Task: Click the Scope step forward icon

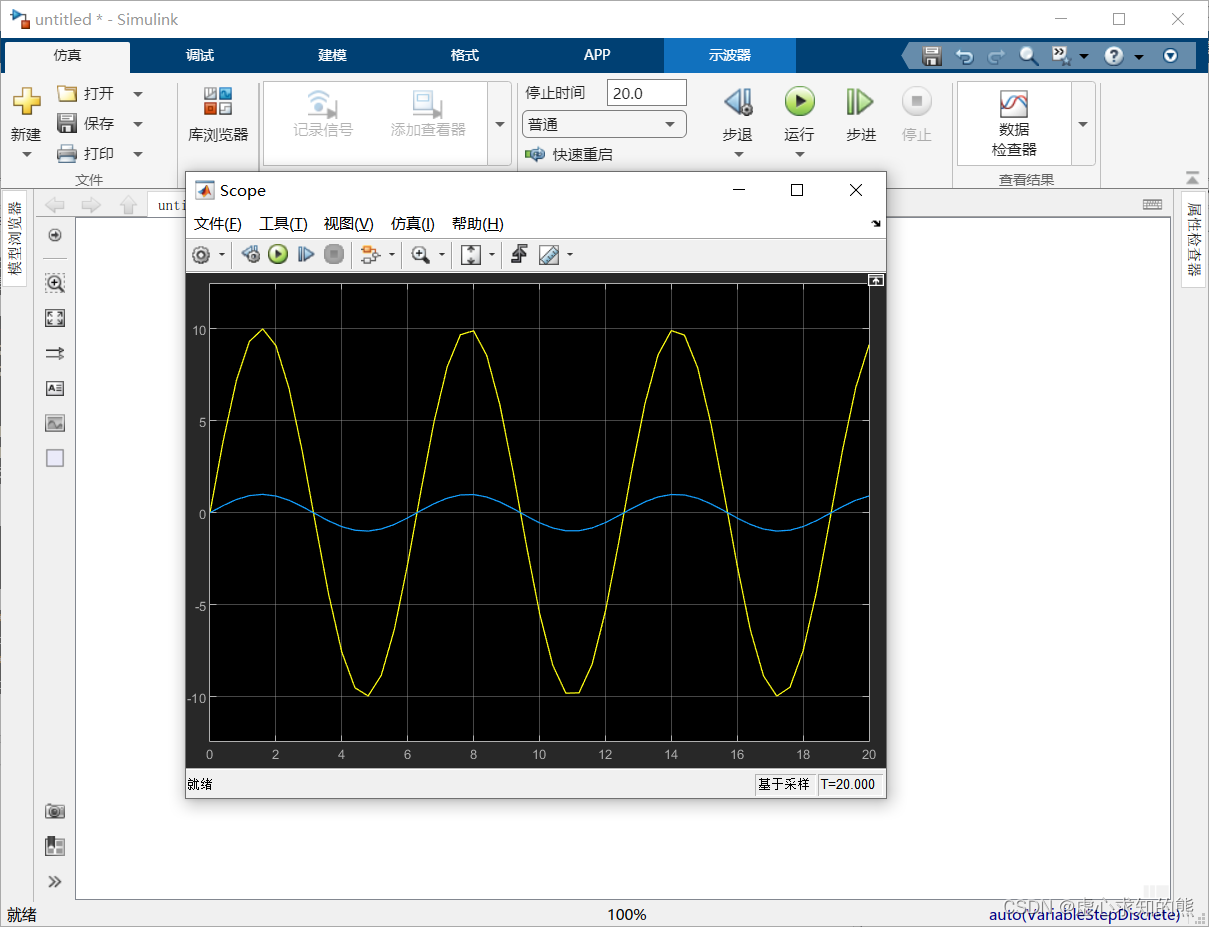Action: click(306, 255)
